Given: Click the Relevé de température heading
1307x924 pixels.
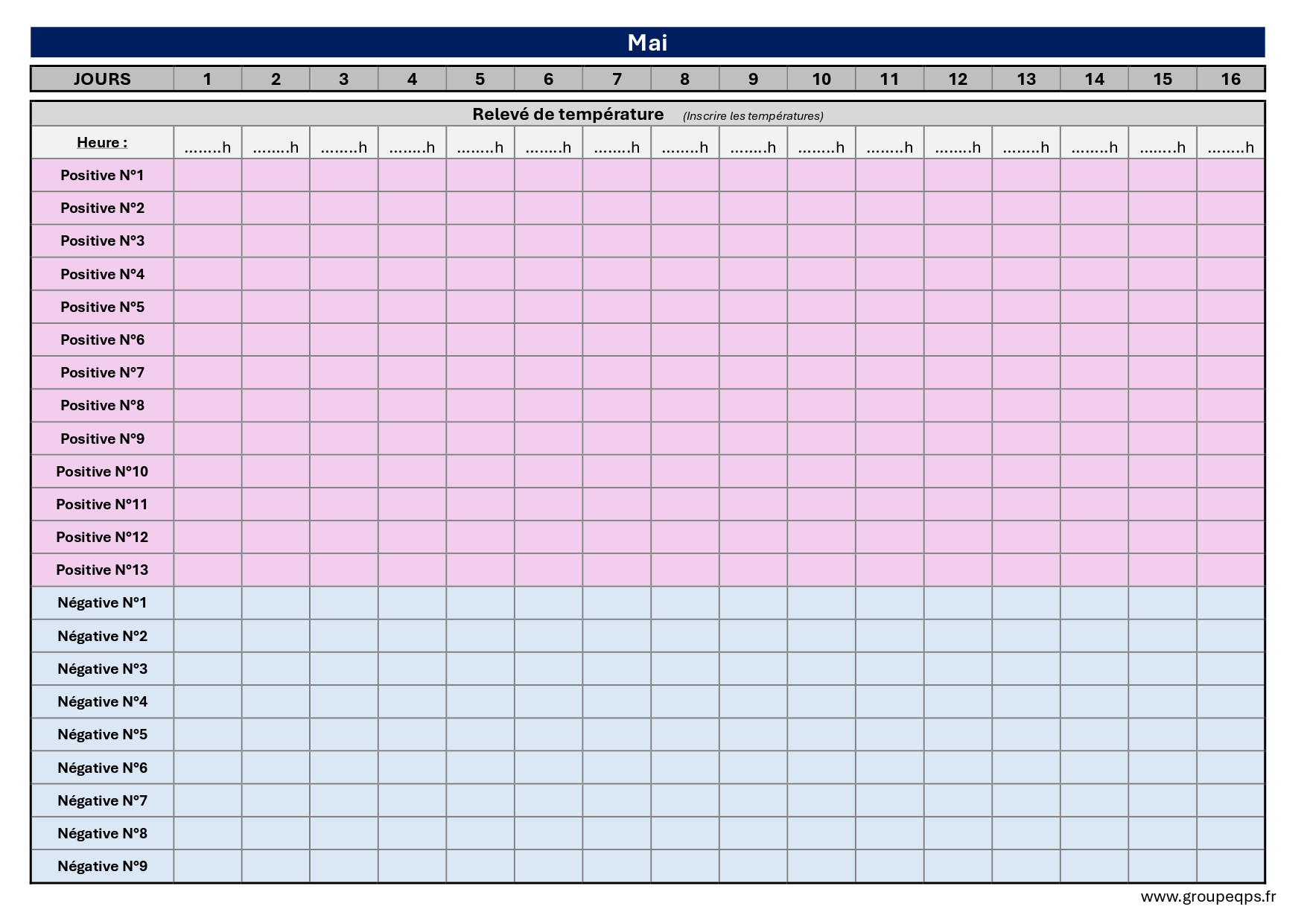Looking at the screenshot, I should pos(568,115).
